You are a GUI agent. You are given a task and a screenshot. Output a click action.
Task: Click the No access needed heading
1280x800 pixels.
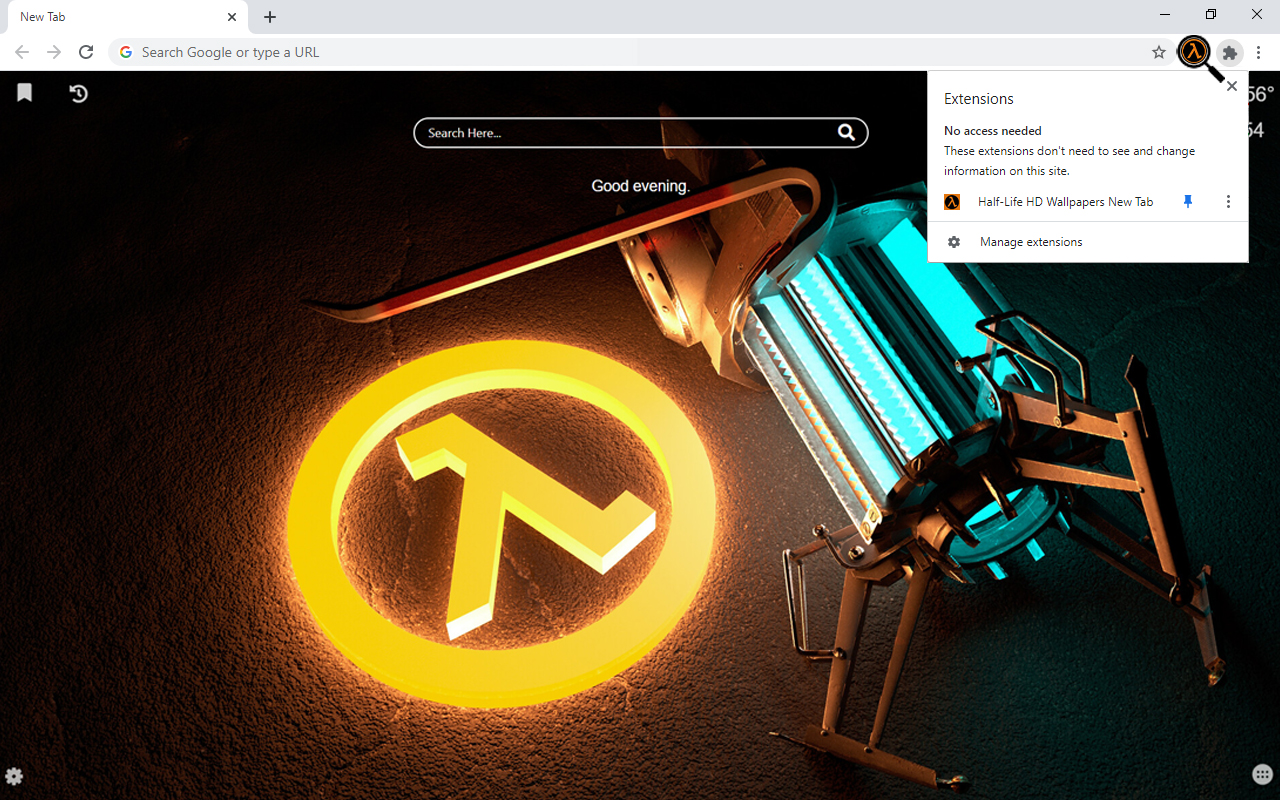click(x=993, y=131)
